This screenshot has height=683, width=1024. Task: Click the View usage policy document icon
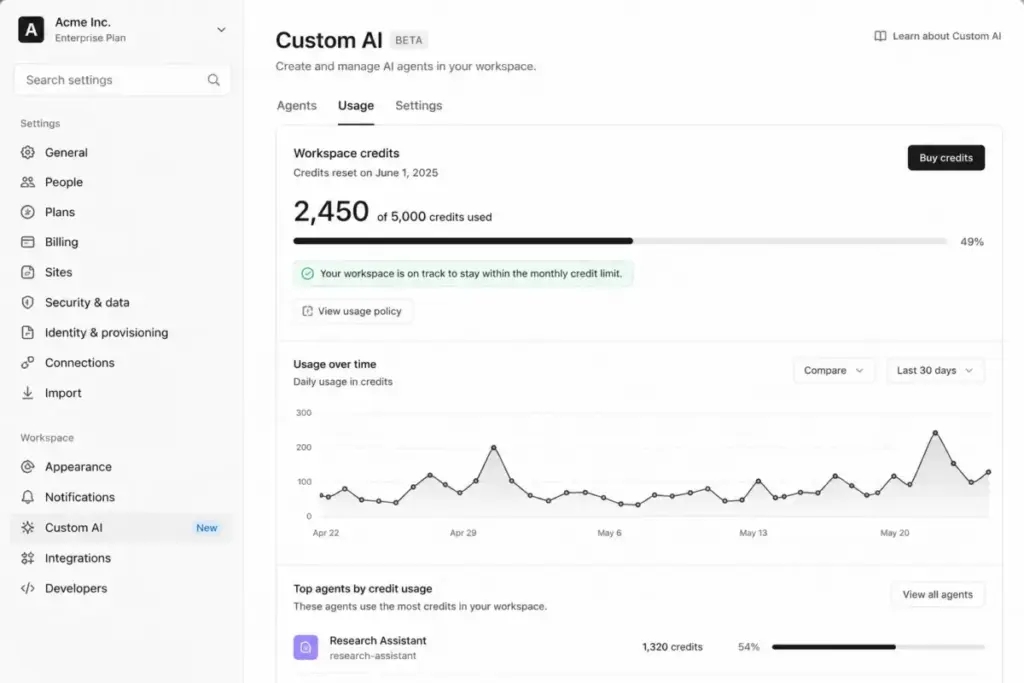point(307,311)
